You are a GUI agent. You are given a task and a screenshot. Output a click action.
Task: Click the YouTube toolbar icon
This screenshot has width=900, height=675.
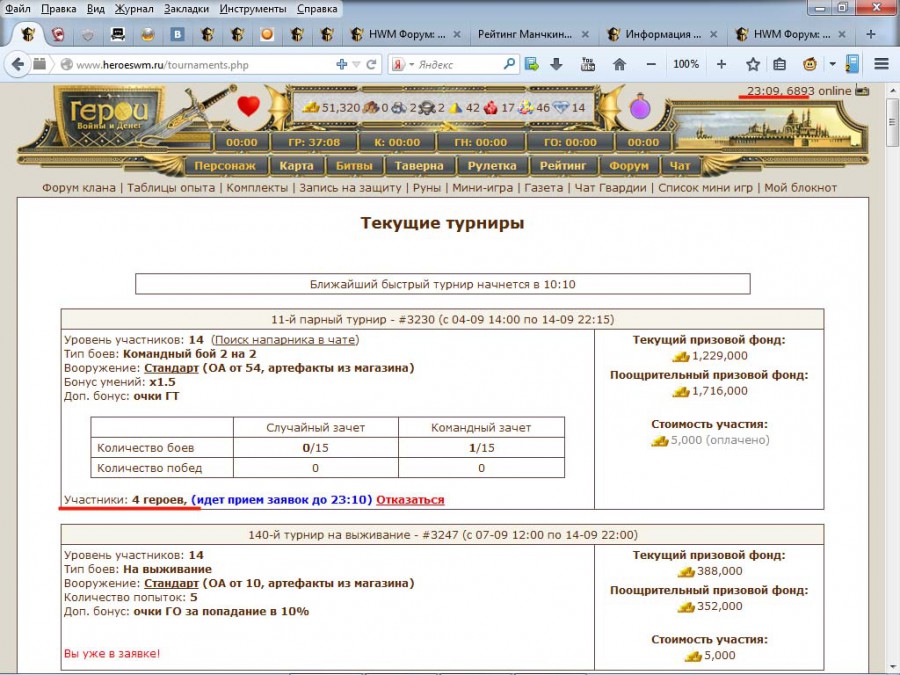(x=587, y=64)
